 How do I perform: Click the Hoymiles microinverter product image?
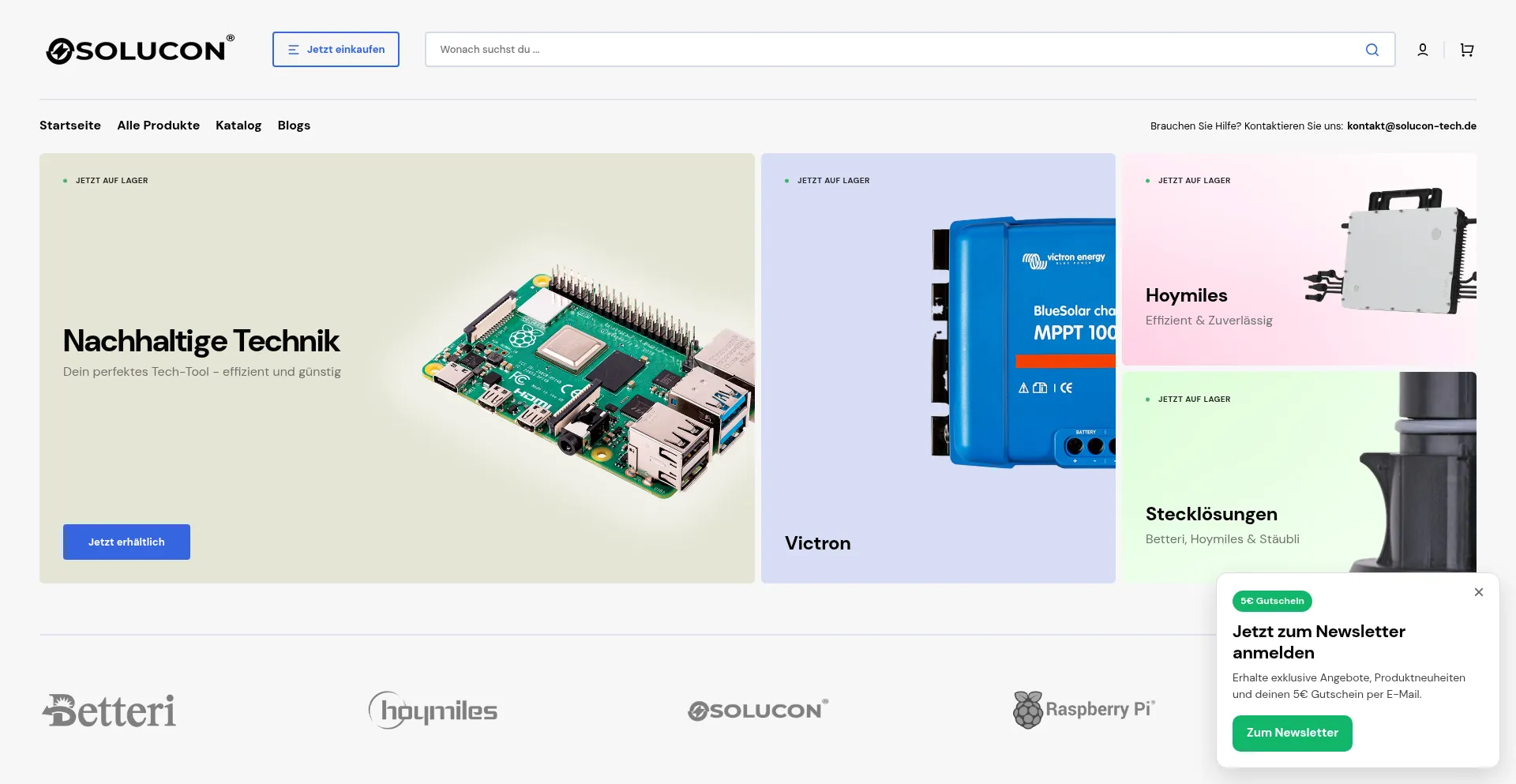point(1390,251)
